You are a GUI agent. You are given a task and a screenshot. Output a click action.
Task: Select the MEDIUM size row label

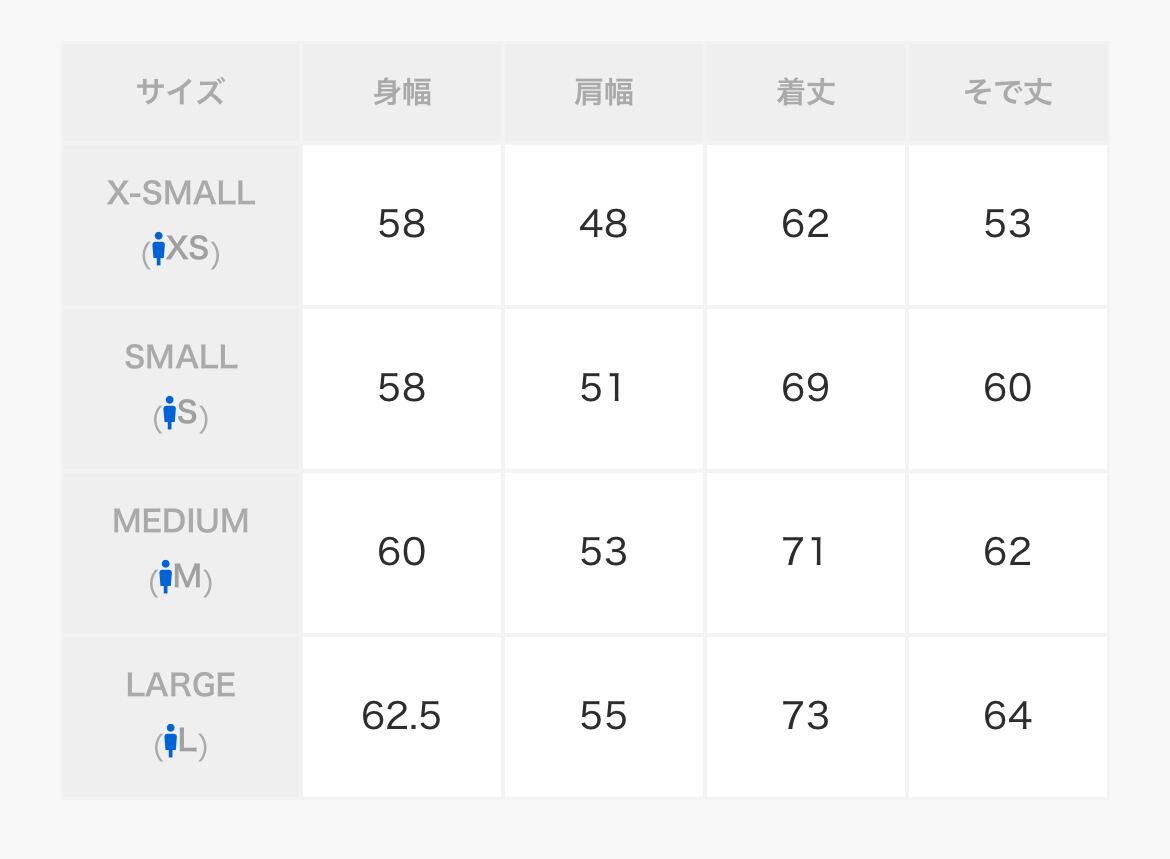pos(181,521)
